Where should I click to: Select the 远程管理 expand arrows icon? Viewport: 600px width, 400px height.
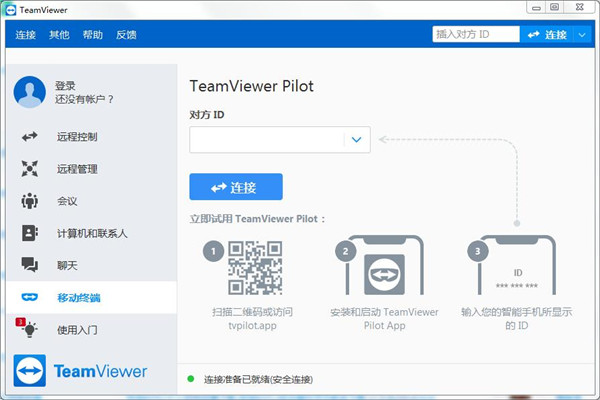pyautogui.click(x=29, y=168)
